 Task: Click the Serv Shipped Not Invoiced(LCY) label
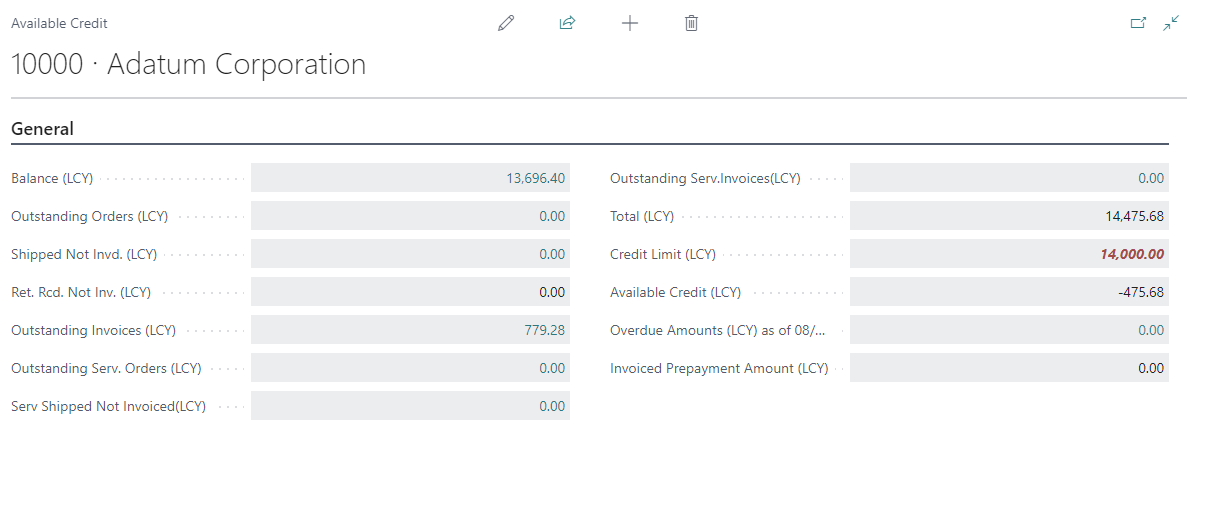tap(108, 406)
